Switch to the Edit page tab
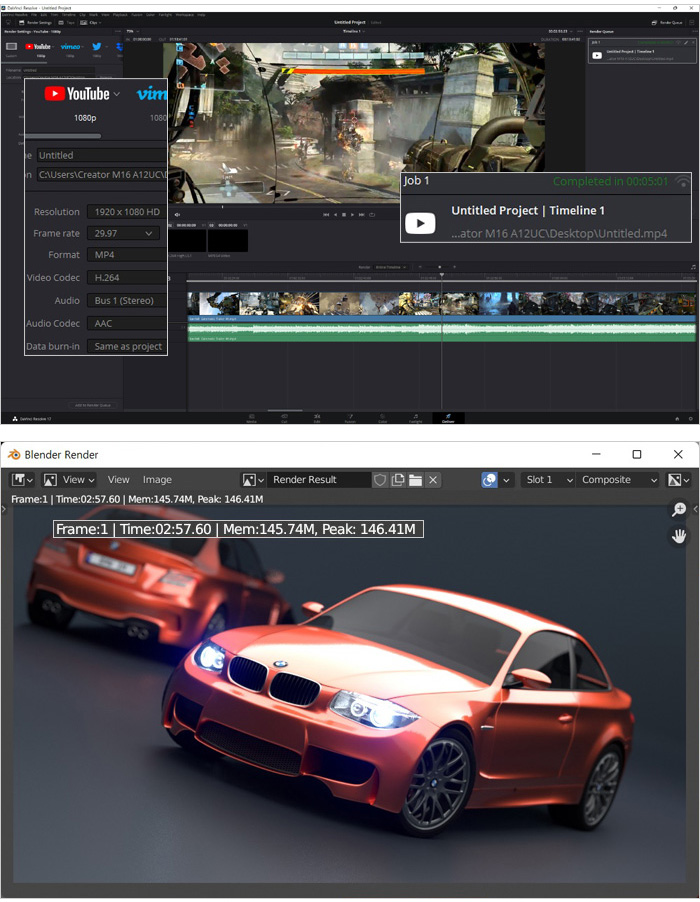 click(317, 418)
